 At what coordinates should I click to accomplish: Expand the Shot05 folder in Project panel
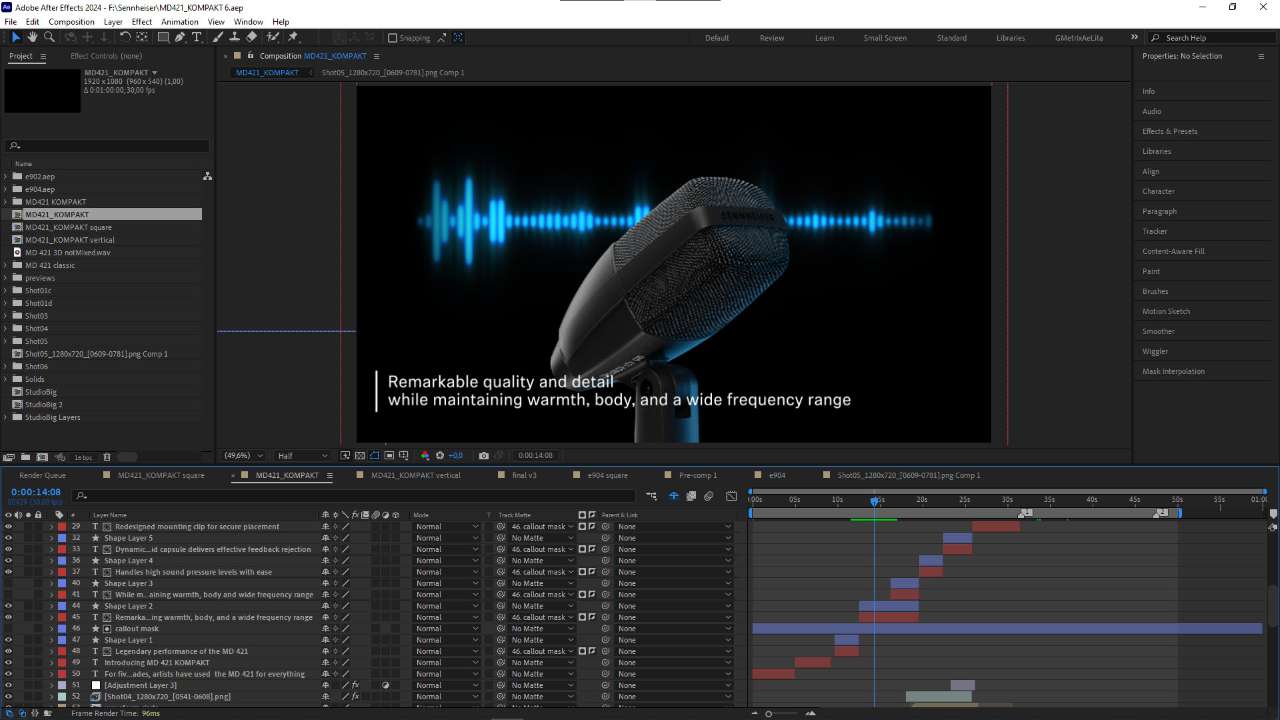coord(5,341)
